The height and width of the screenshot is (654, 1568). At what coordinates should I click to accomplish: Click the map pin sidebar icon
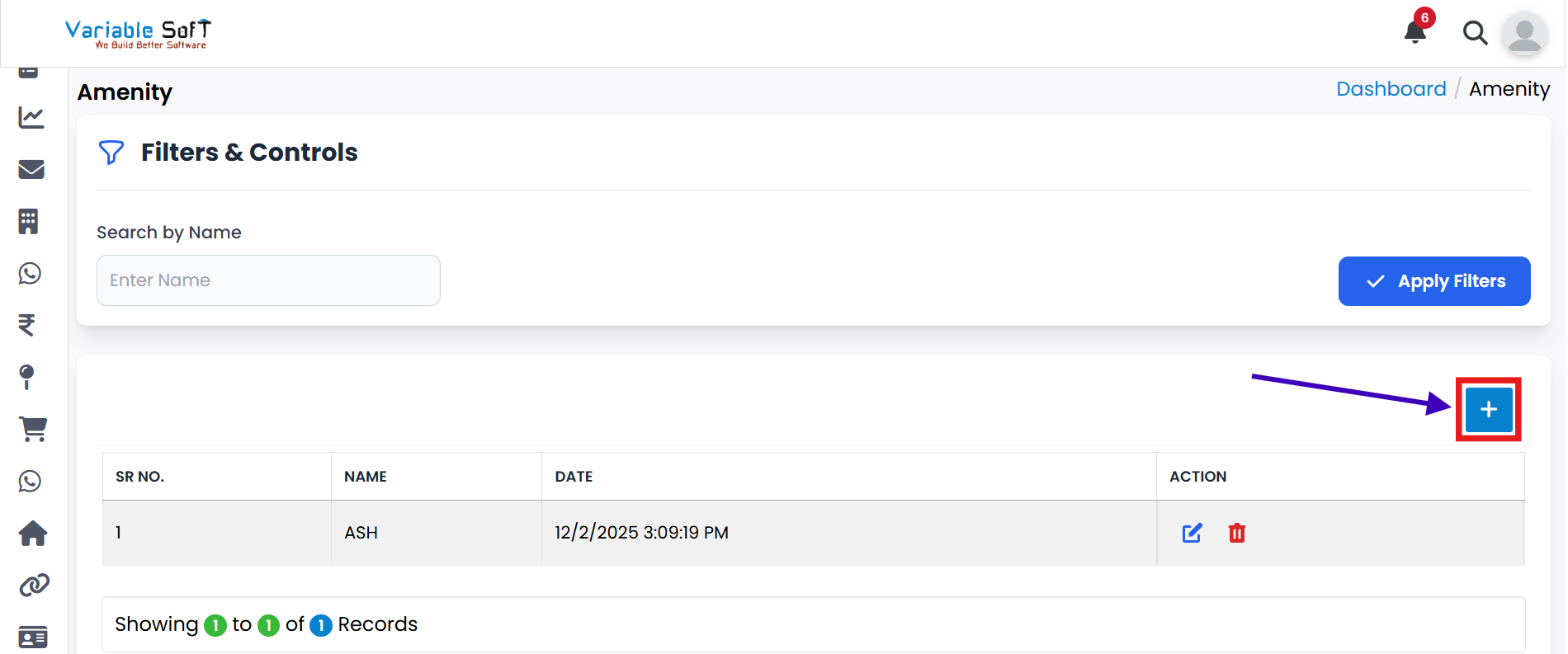(27, 377)
